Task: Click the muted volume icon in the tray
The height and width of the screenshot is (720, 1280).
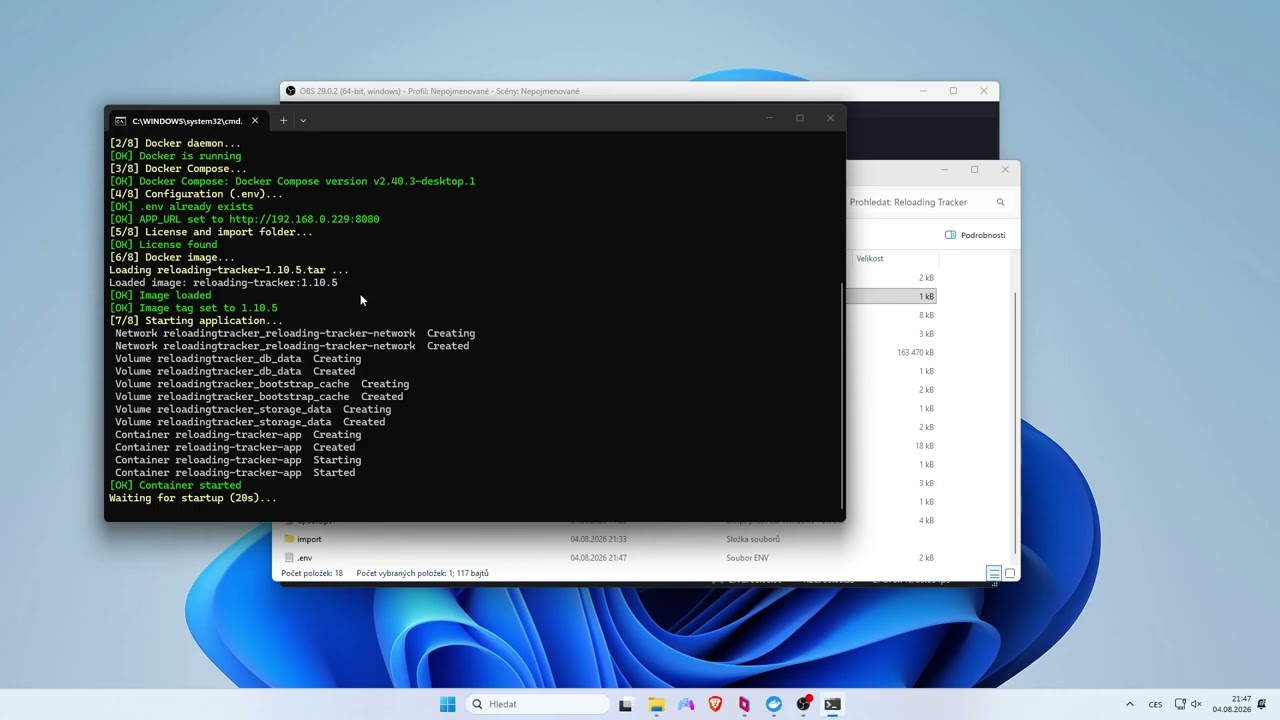Action: tap(1196, 704)
